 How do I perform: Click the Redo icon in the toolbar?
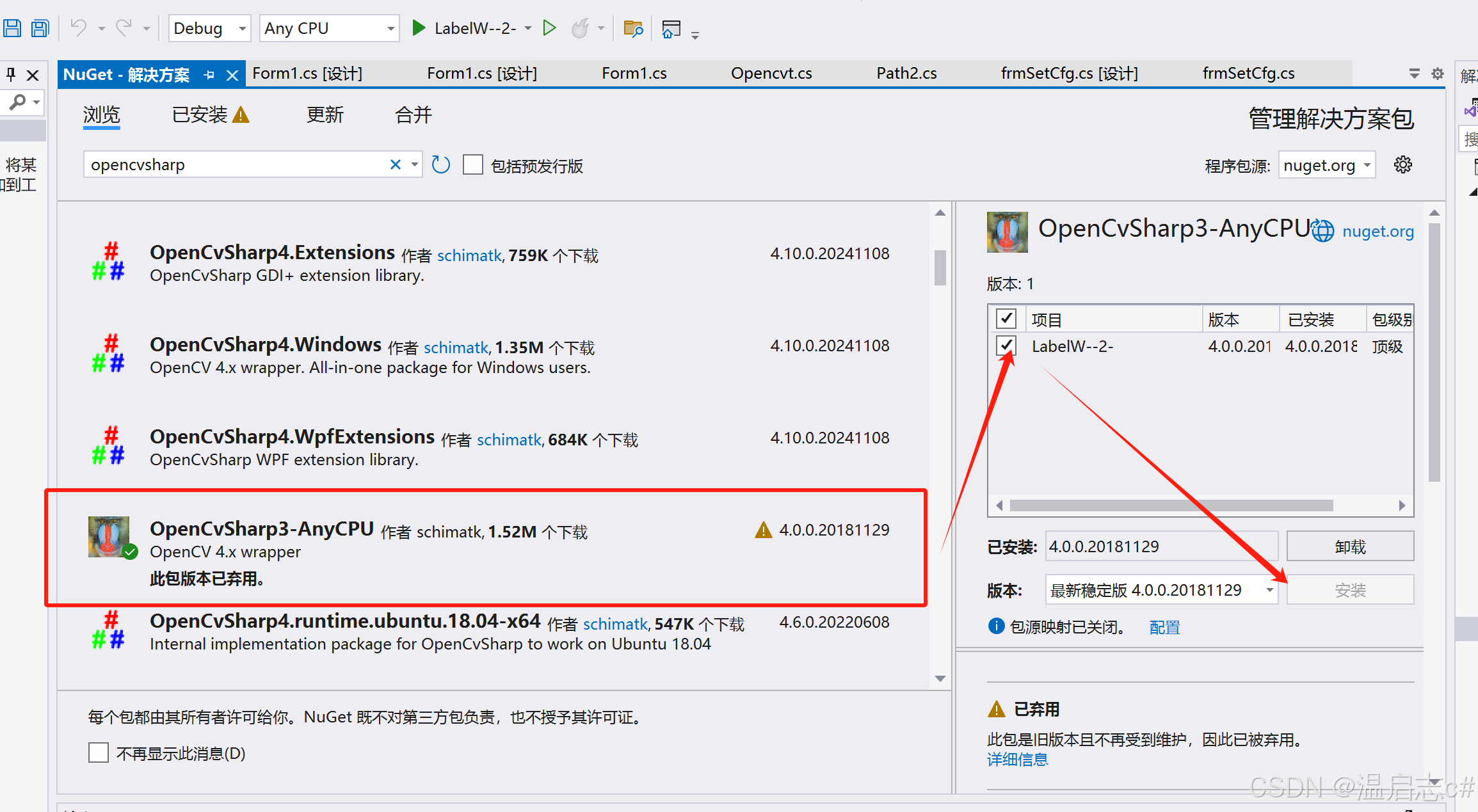[124, 28]
